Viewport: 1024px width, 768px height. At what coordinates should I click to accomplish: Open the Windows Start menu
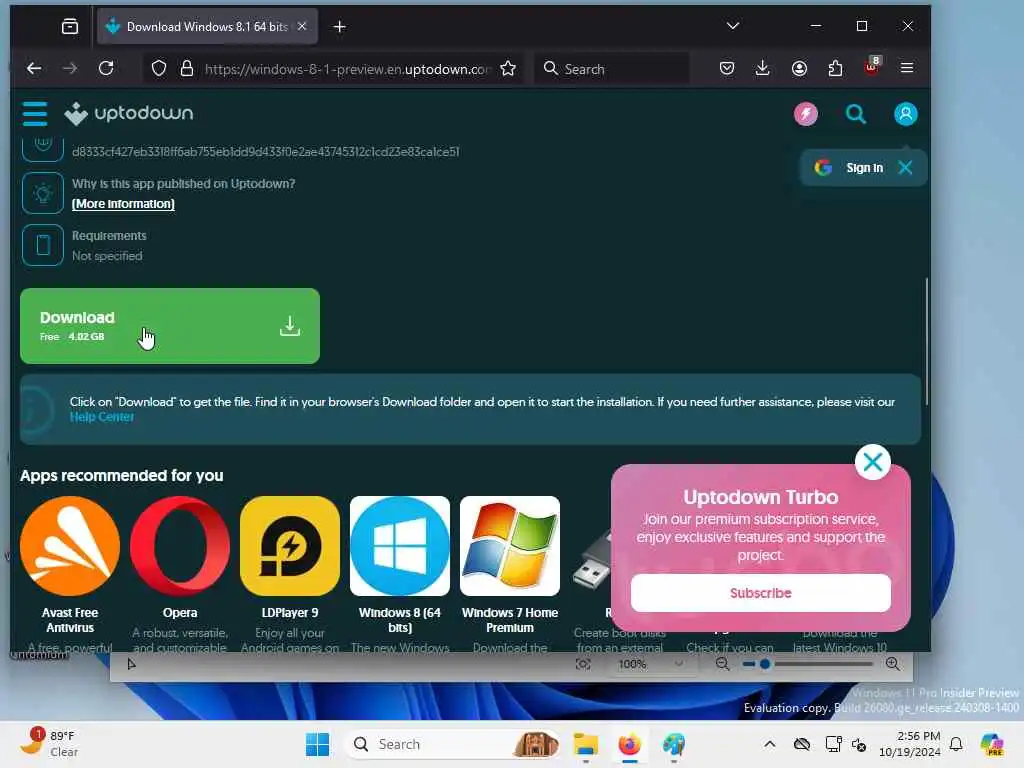317,744
